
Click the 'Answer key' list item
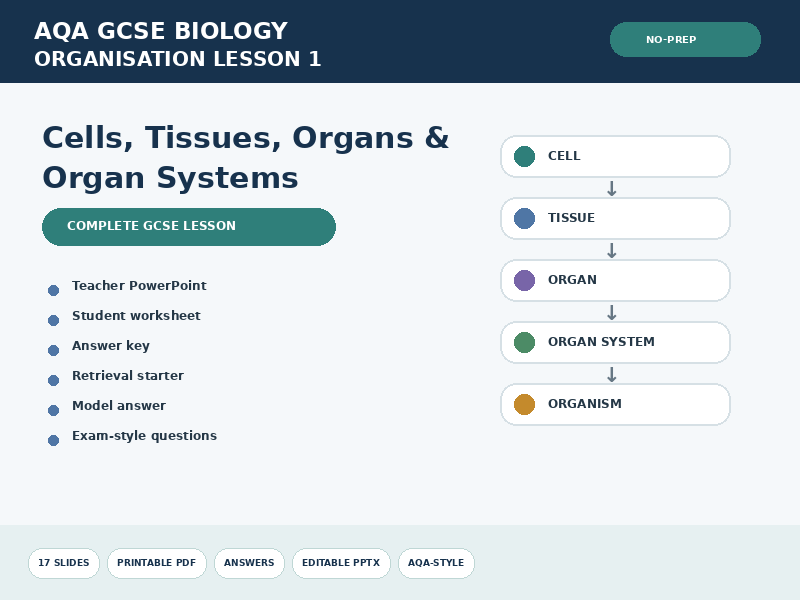[111, 346]
